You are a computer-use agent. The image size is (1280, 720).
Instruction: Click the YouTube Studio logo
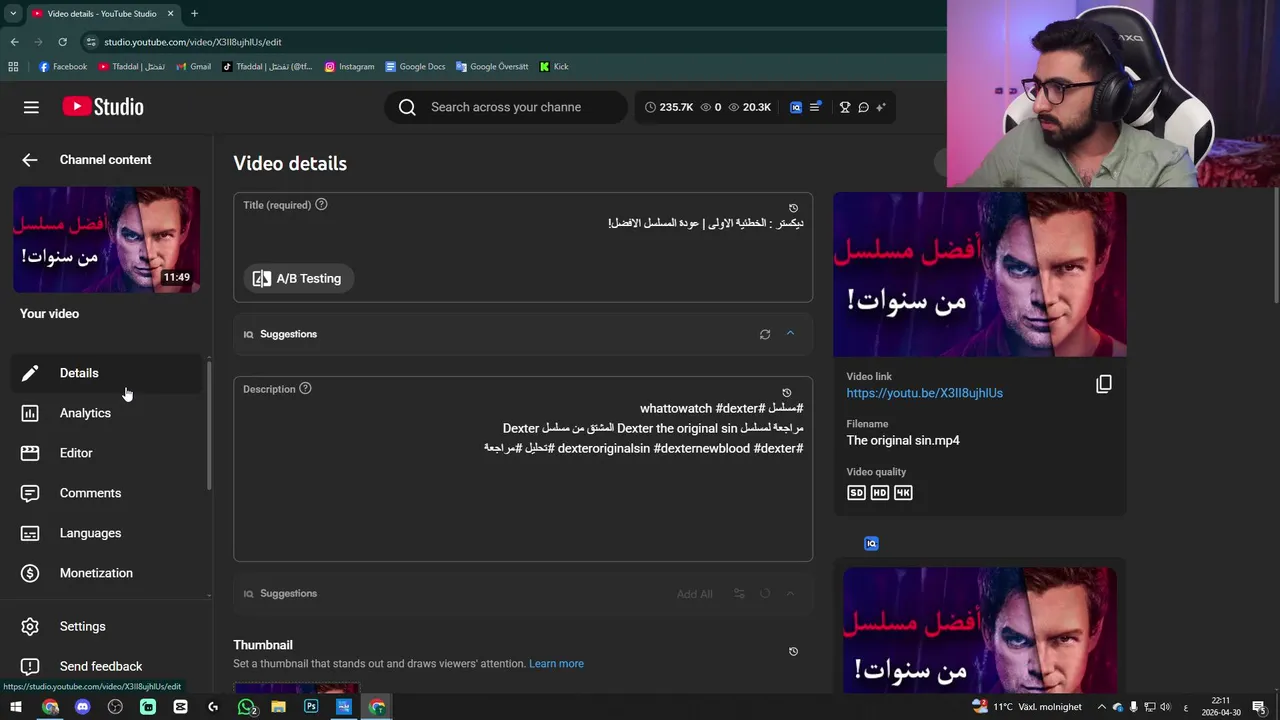tap(103, 107)
